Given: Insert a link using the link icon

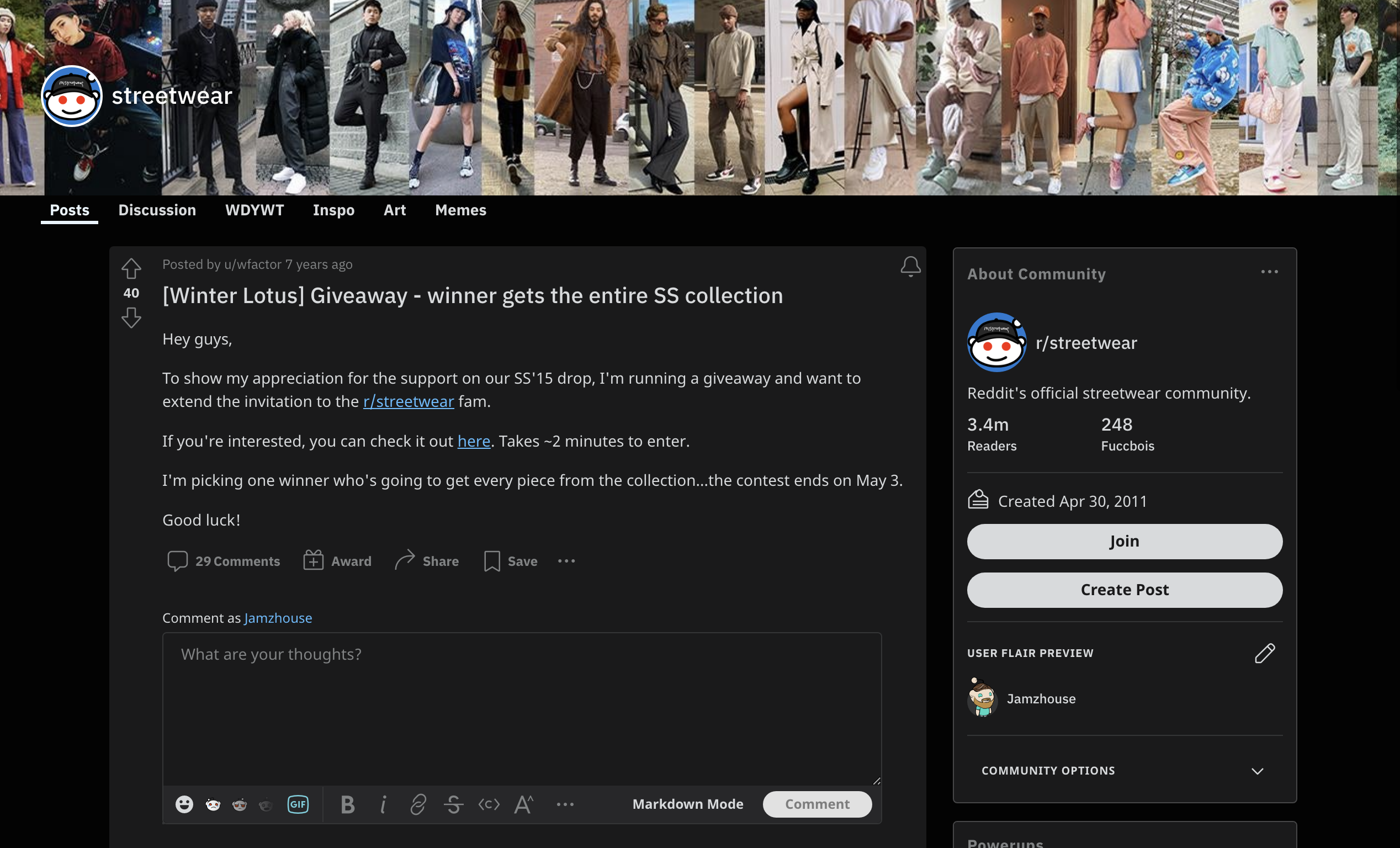Looking at the screenshot, I should [x=418, y=804].
